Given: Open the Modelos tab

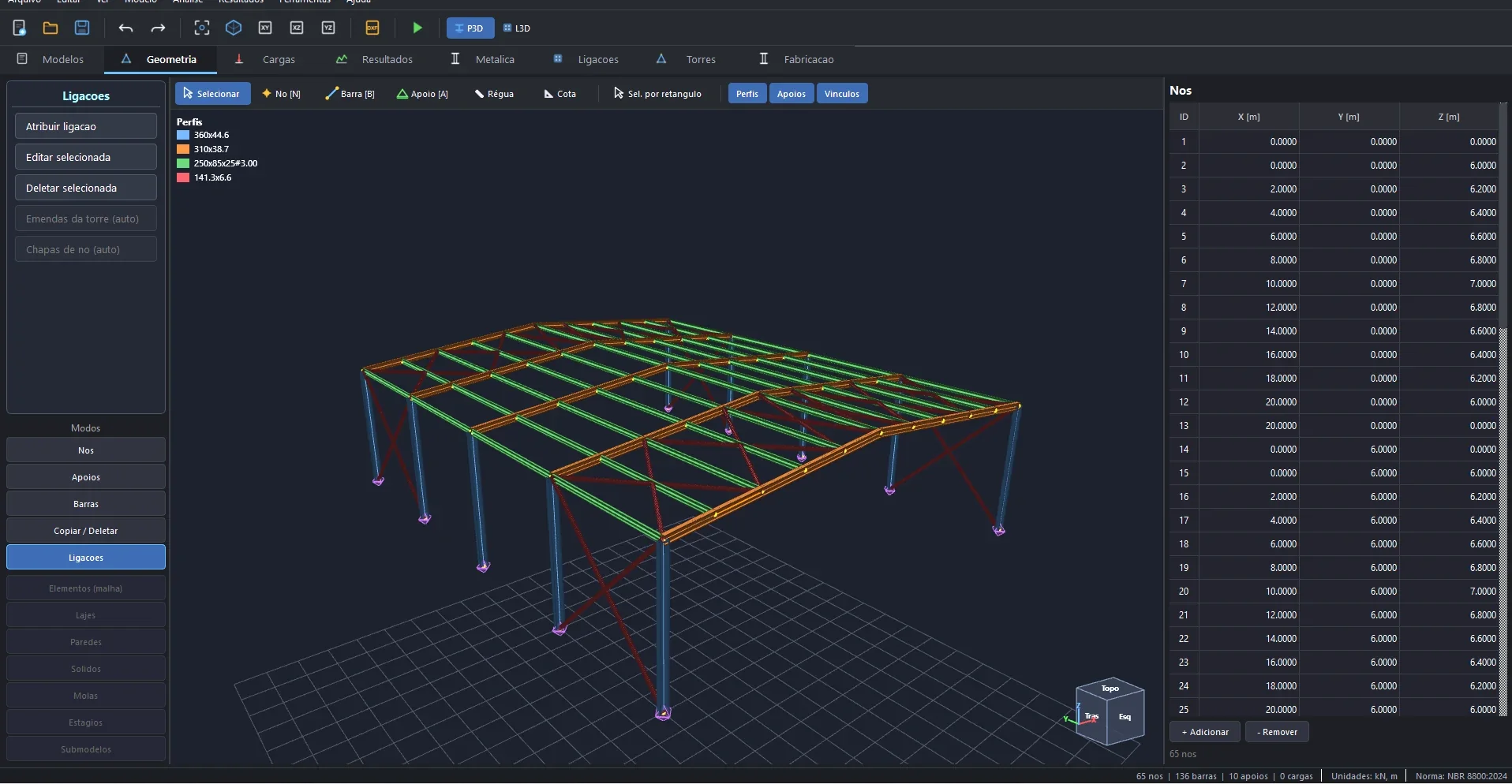Looking at the screenshot, I should tap(51, 59).
